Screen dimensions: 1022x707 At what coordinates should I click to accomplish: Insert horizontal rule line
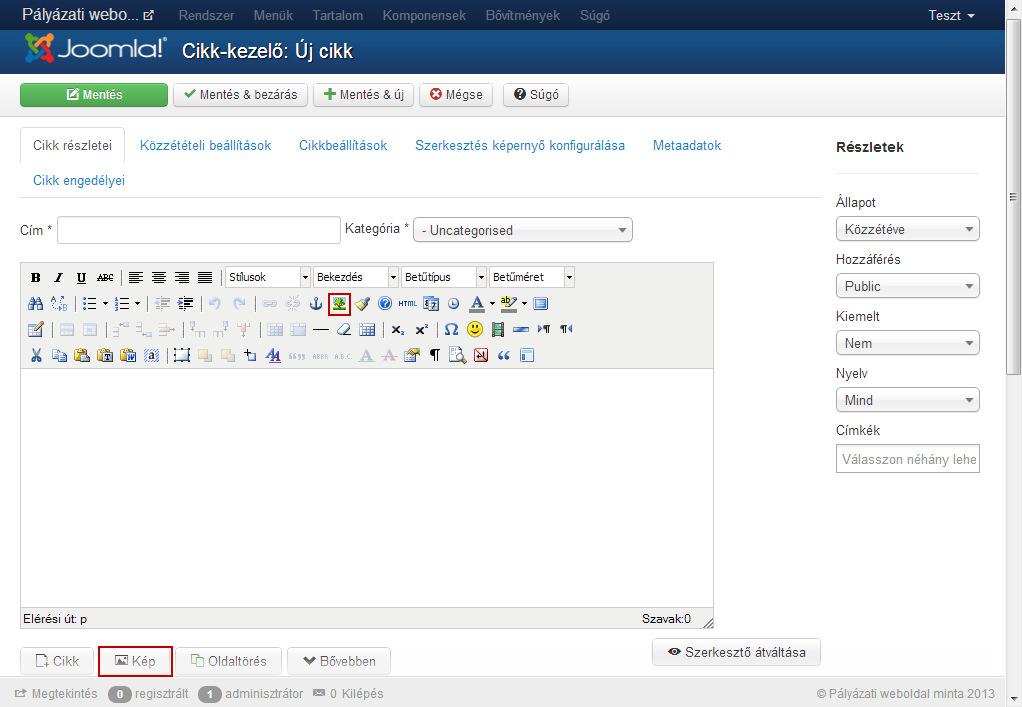click(321, 330)
